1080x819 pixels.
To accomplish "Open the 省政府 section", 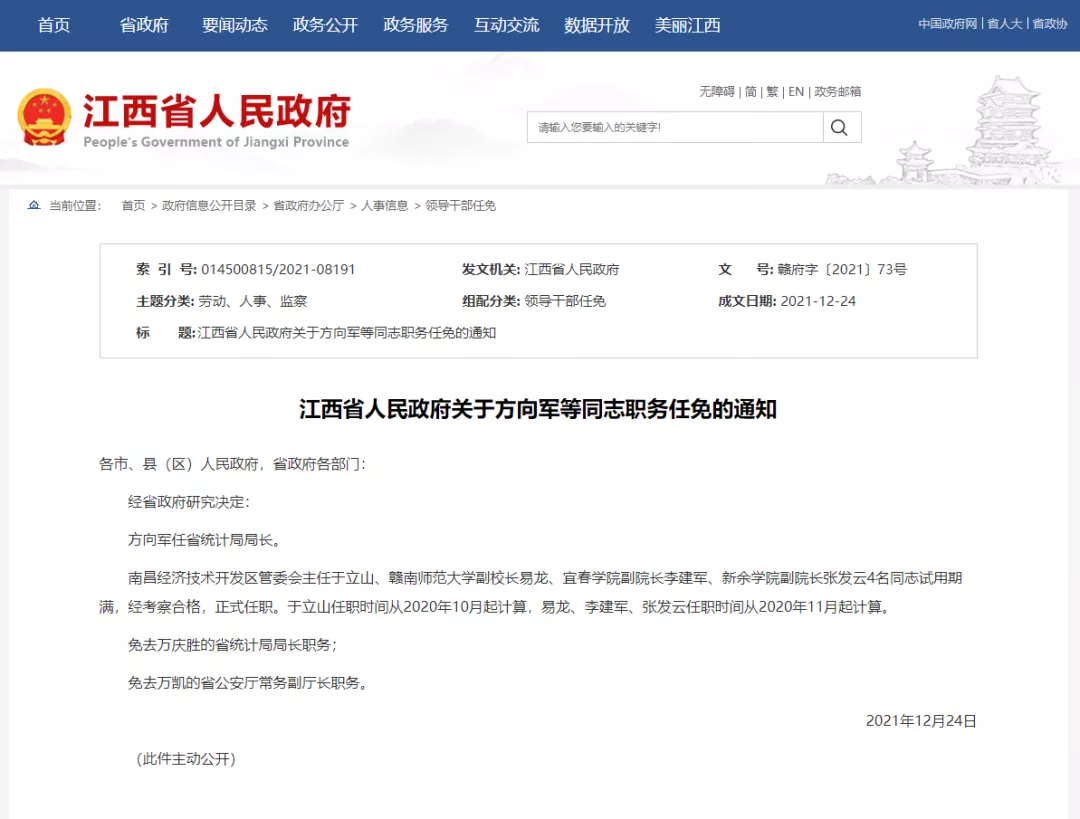I will 143,26.
